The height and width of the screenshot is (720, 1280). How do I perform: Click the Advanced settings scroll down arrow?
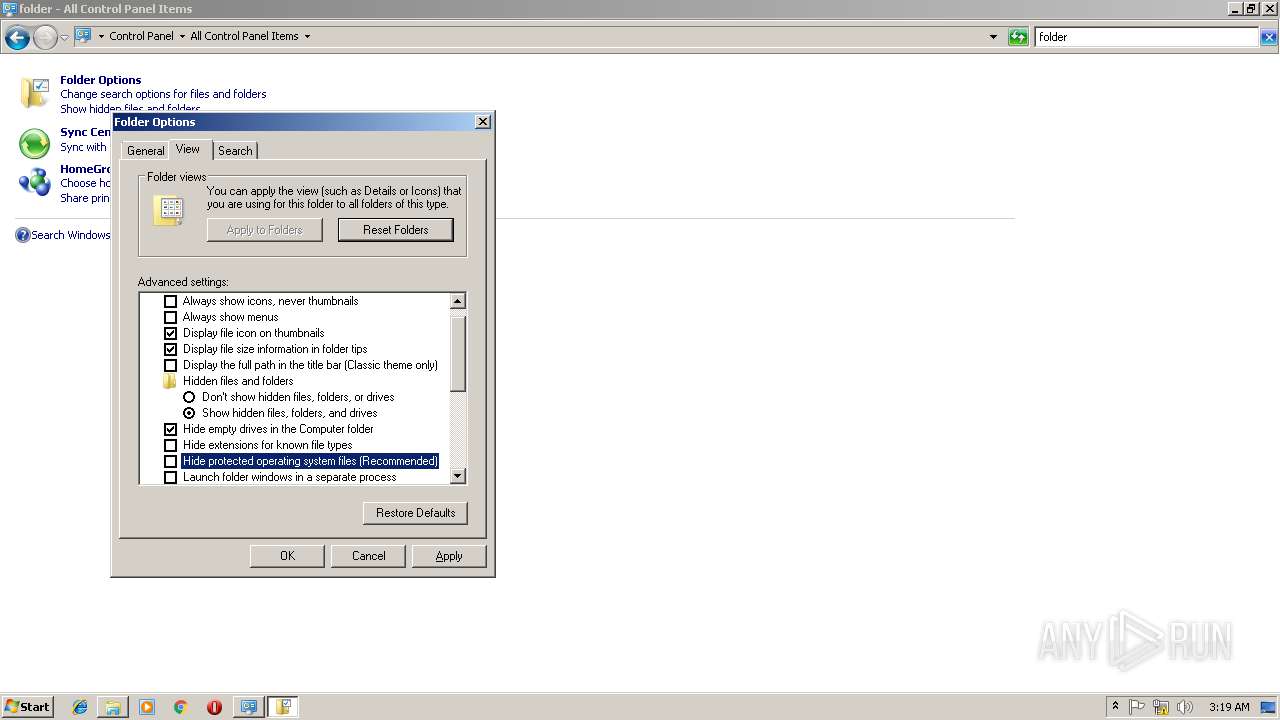click(x=458, y=477)
